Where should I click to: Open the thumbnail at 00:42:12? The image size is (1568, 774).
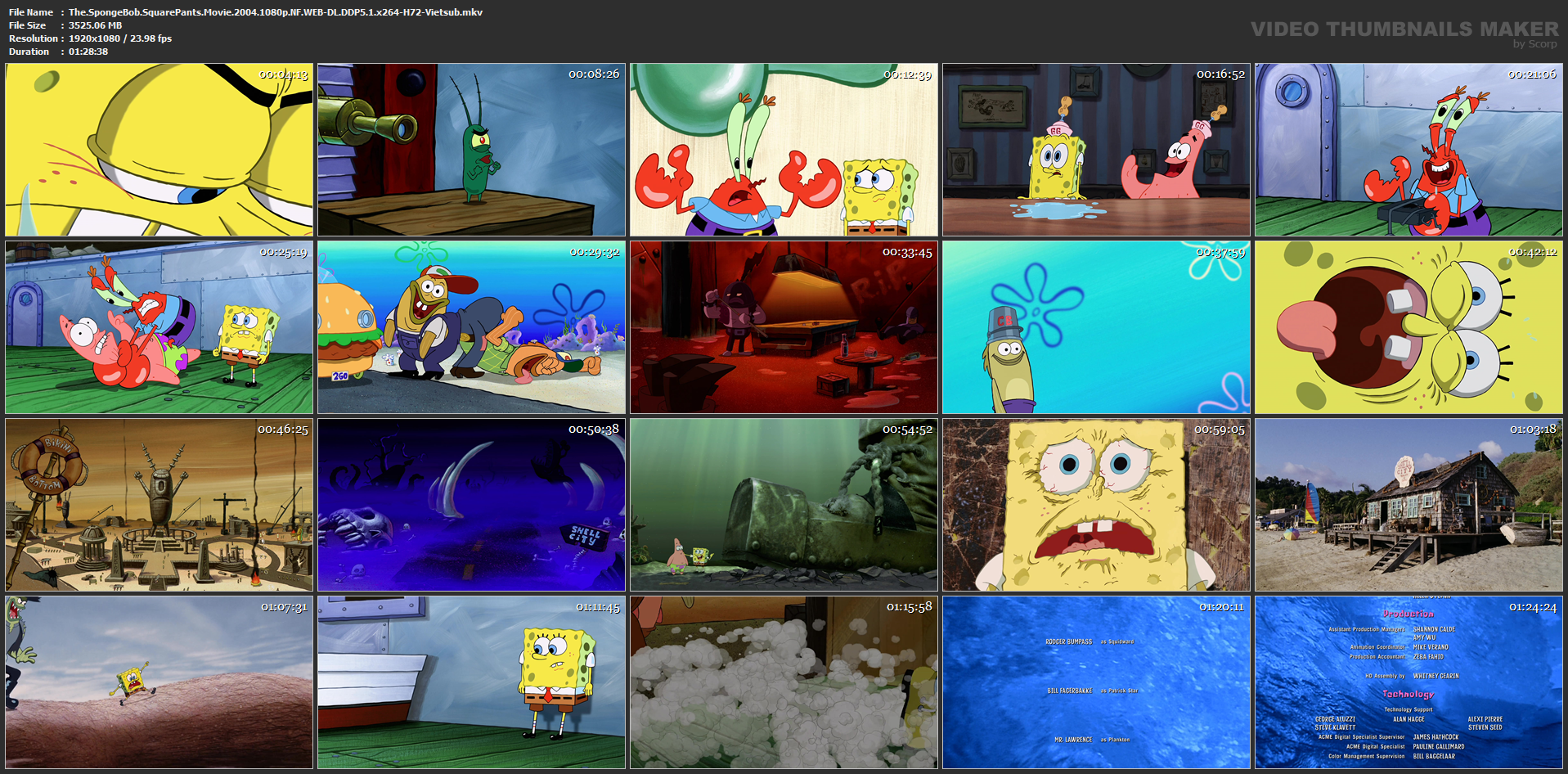[x=1409, y=327]
